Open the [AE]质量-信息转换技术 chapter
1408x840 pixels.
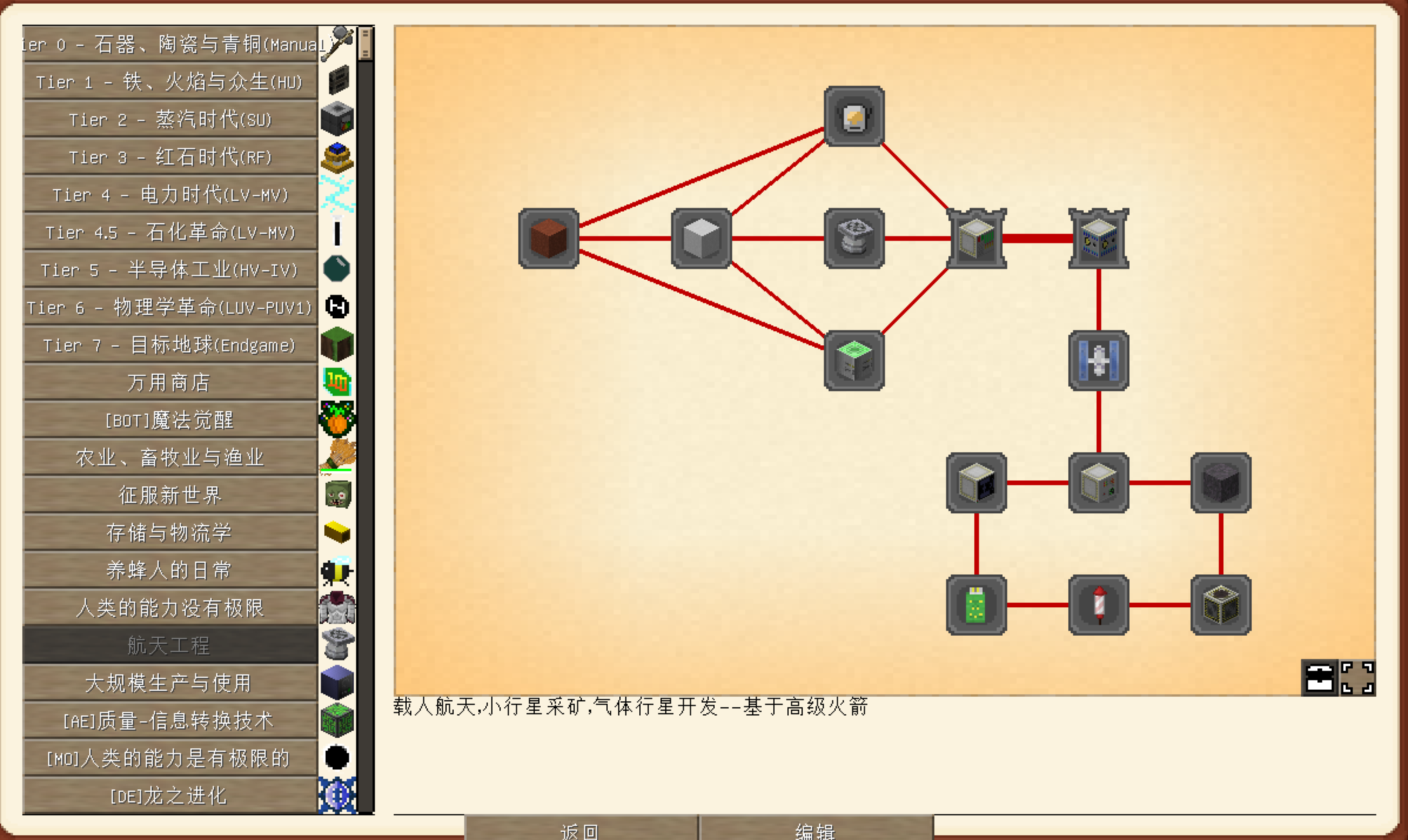tap(170, 720)
